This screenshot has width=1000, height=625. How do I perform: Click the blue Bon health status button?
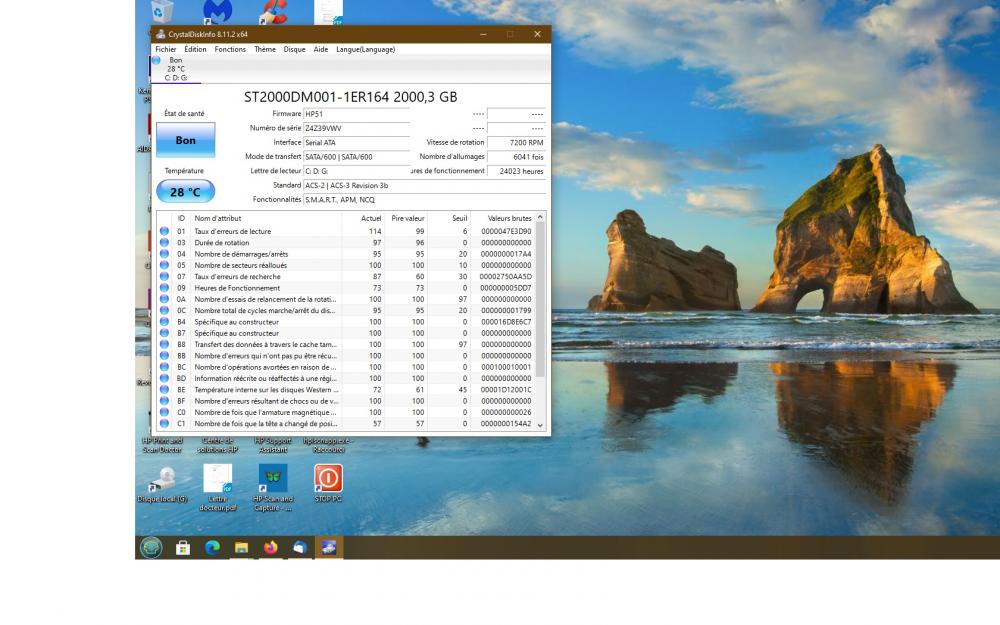click(x=186, y=140)
